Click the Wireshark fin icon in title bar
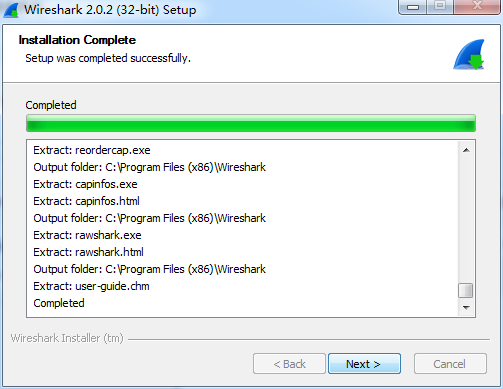The width and height of the screenshot is (503, 389). tap(11, 9)
